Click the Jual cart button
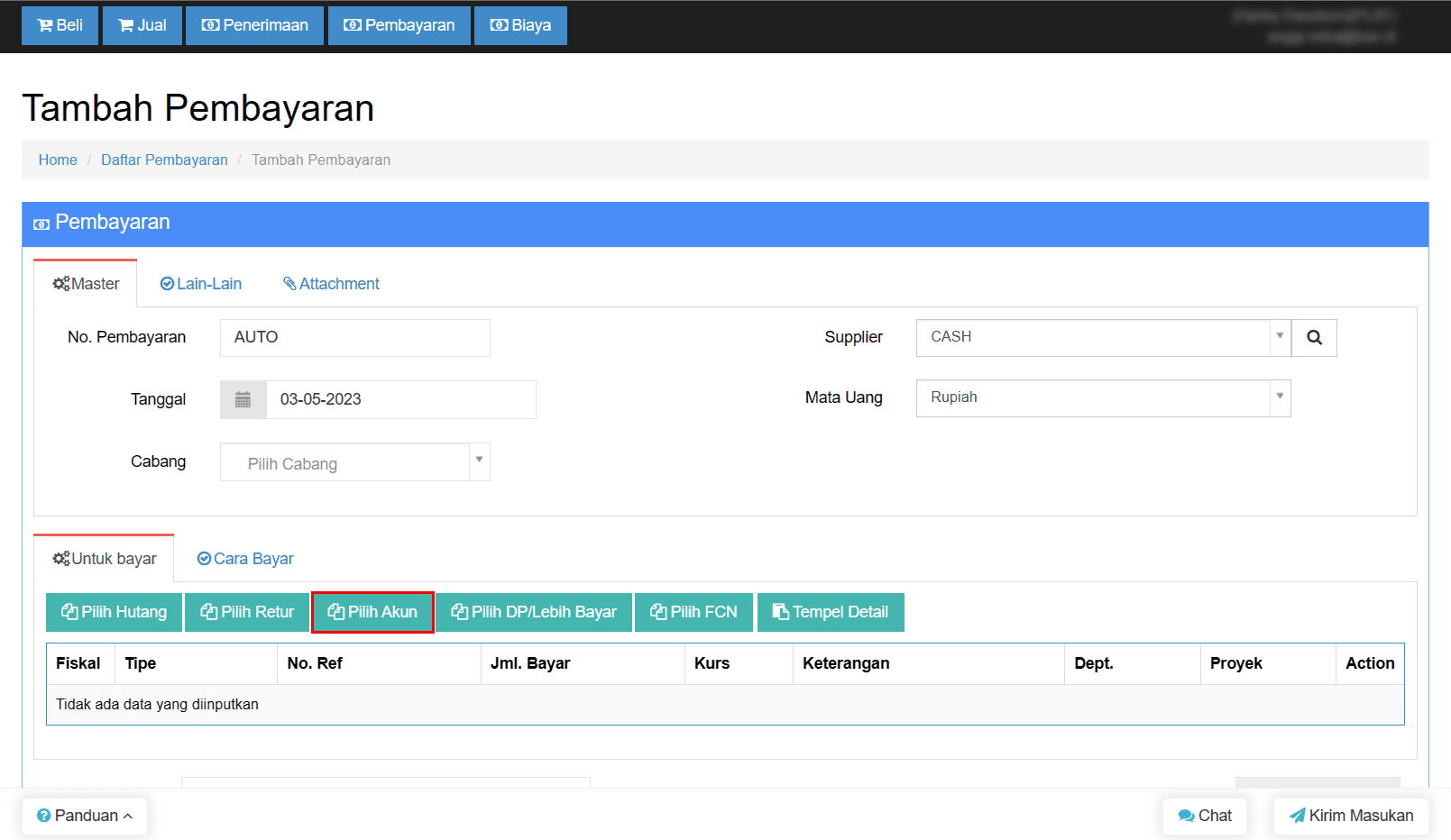Image resolution: width=1451 pixels, height=840 pixels. coord(142,25)
